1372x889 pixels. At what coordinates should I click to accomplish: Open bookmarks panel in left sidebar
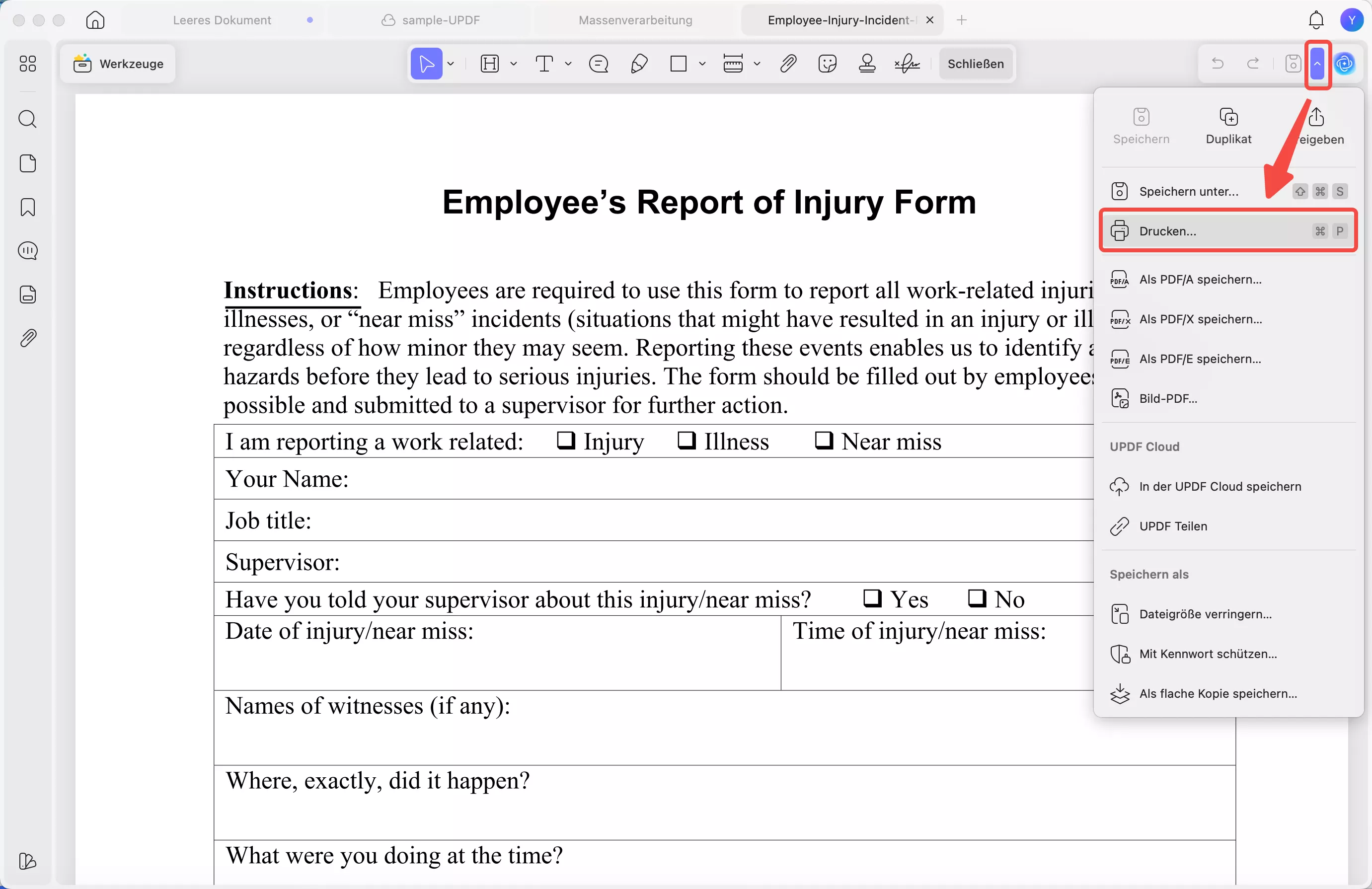[28, 207]
